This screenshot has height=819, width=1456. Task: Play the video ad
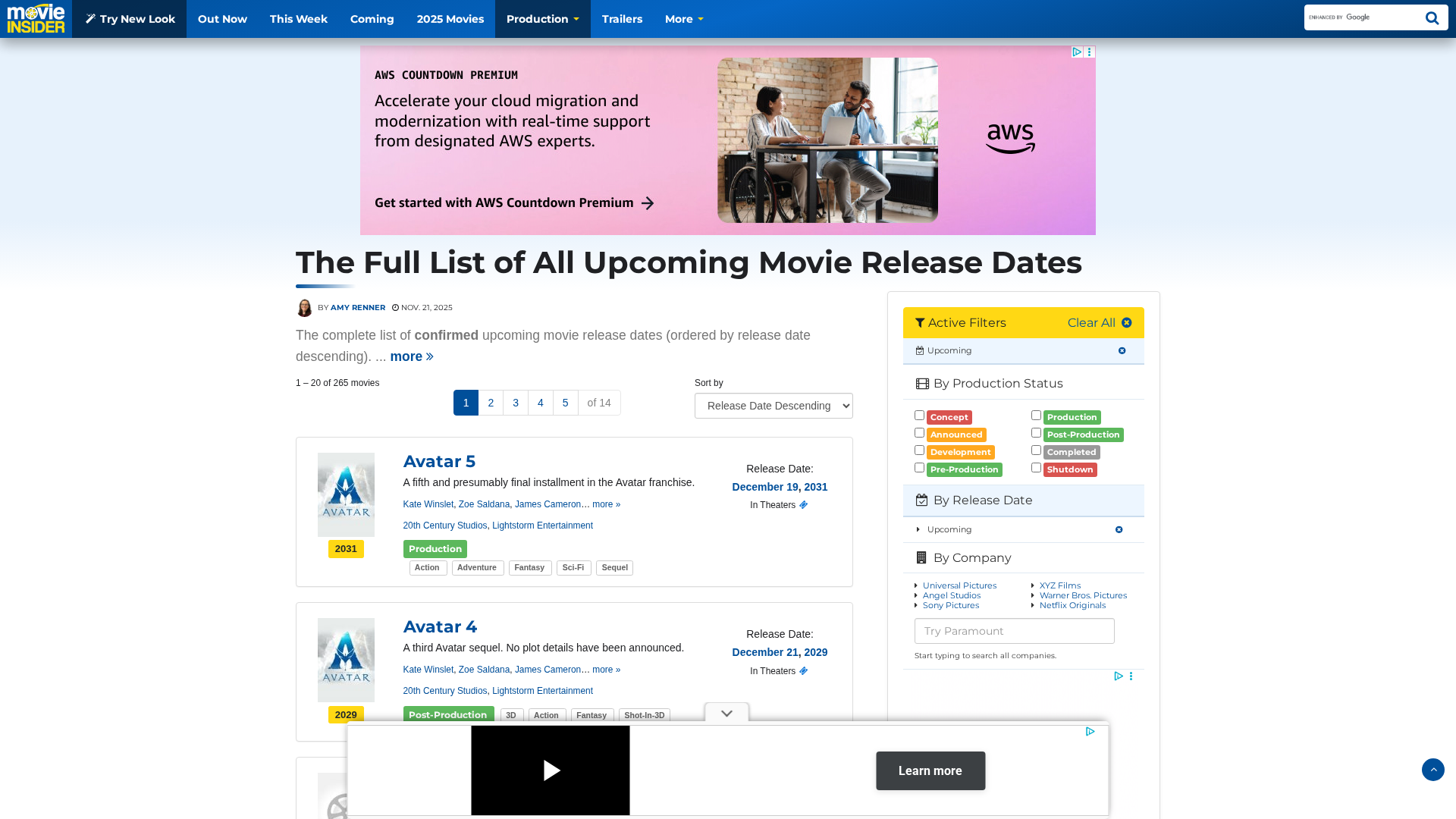pos(551,770)
